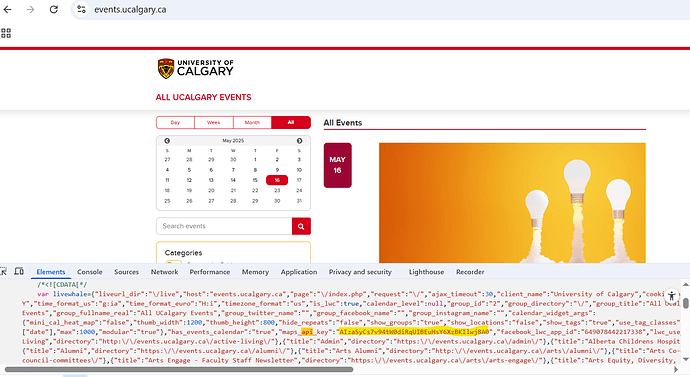
Task: Switch calendar view to Month
Action: (252, 122)
